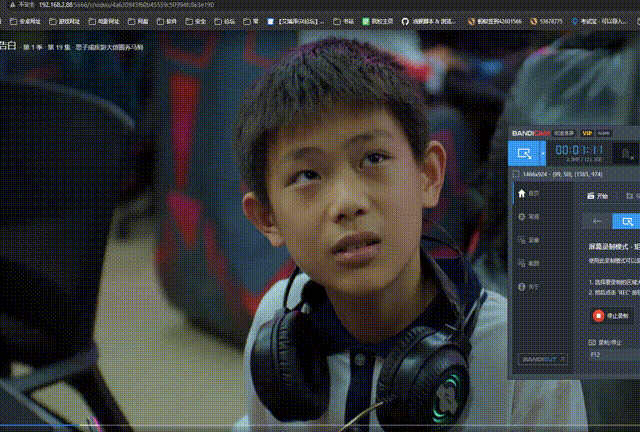
Task: Click the video progress bar at bottom
Action: (x=320, y=427)
